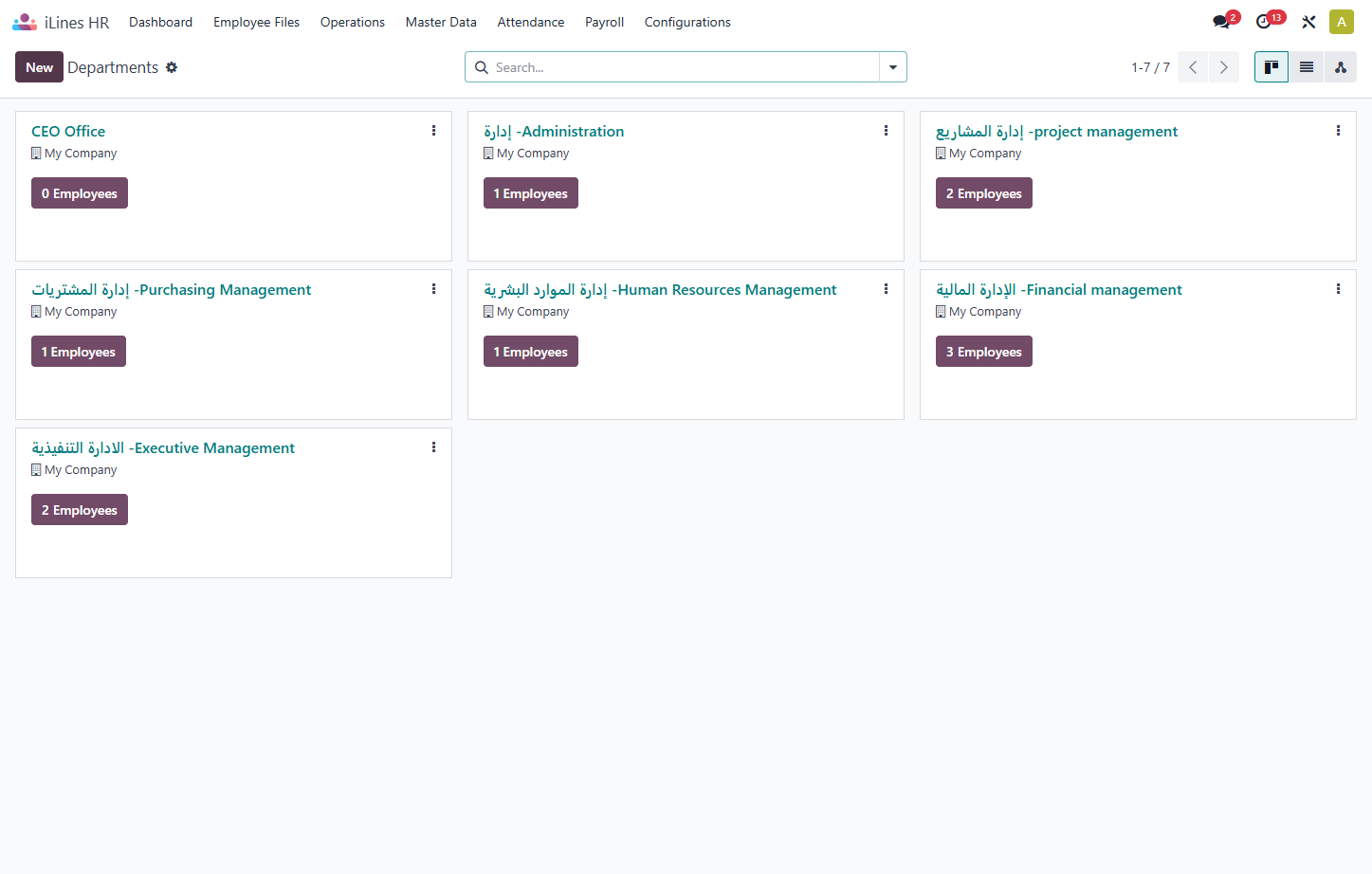Open the user avatar menu

[1341, 22]
